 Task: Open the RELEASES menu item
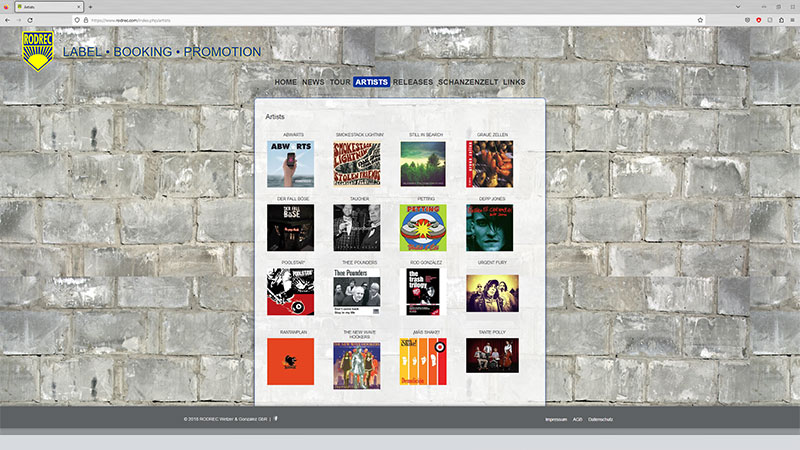click(x=413, y=82)
